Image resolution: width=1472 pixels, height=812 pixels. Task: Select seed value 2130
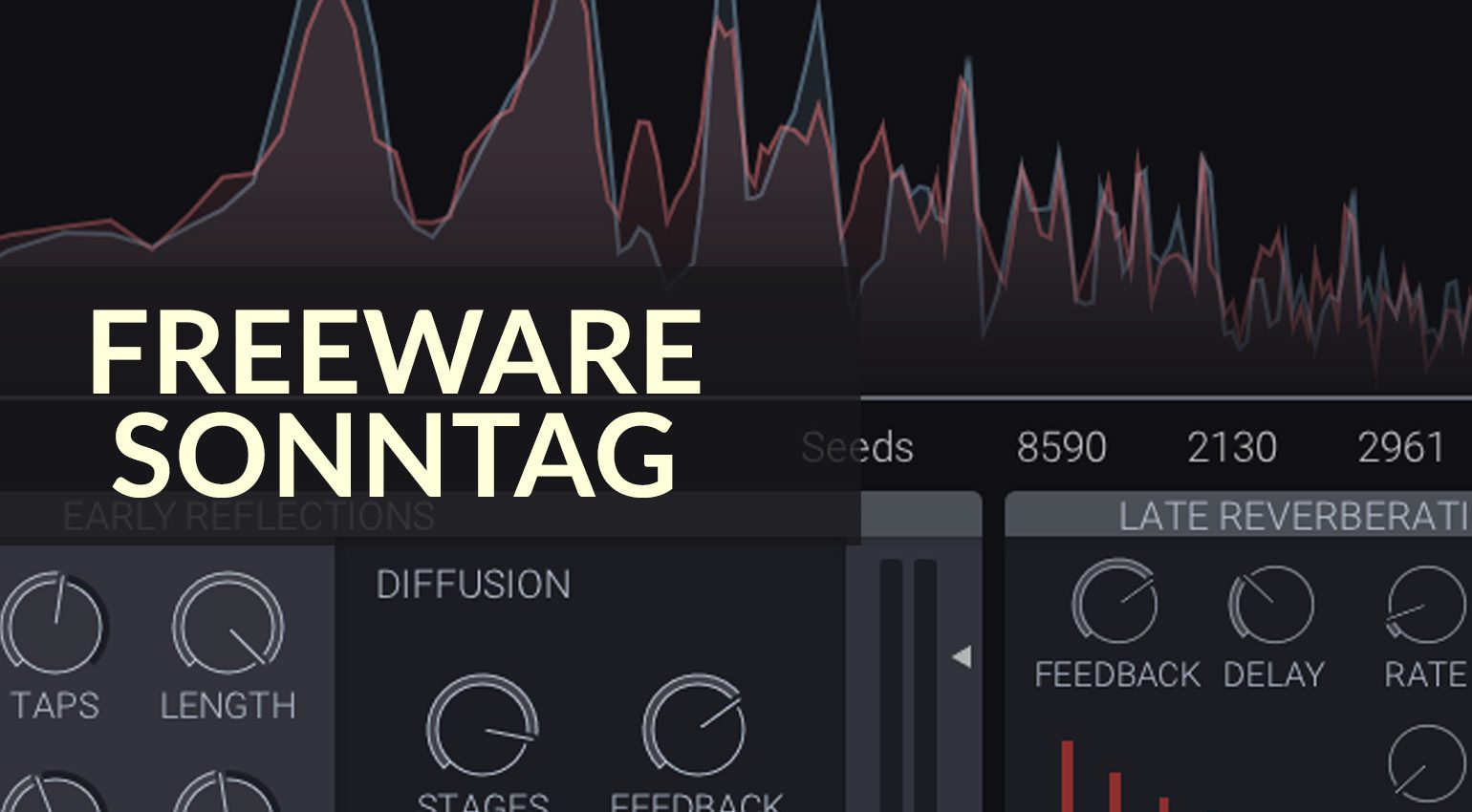point(1231,447)
